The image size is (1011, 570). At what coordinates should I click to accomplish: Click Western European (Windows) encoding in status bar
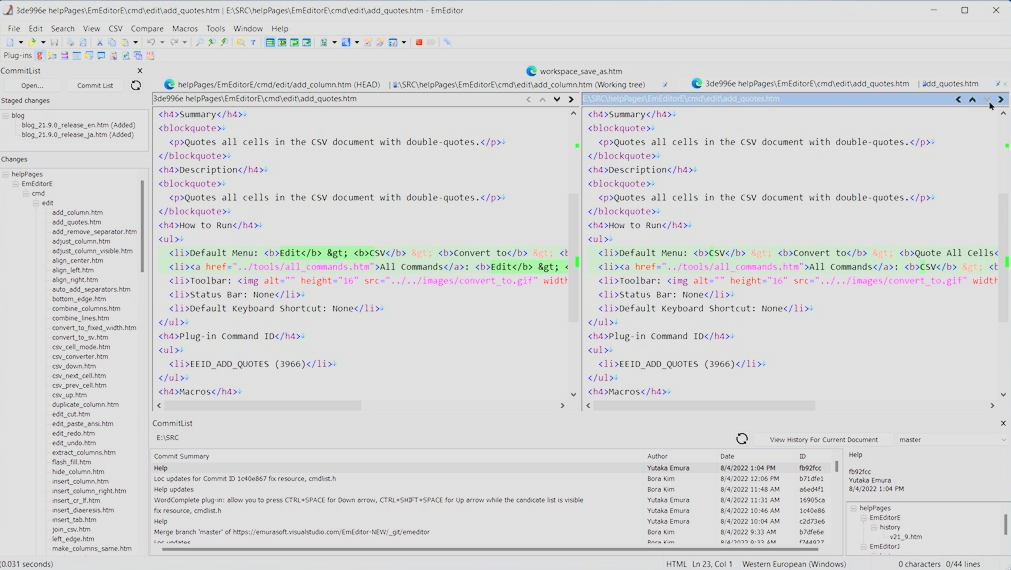(x=793, y=564)
